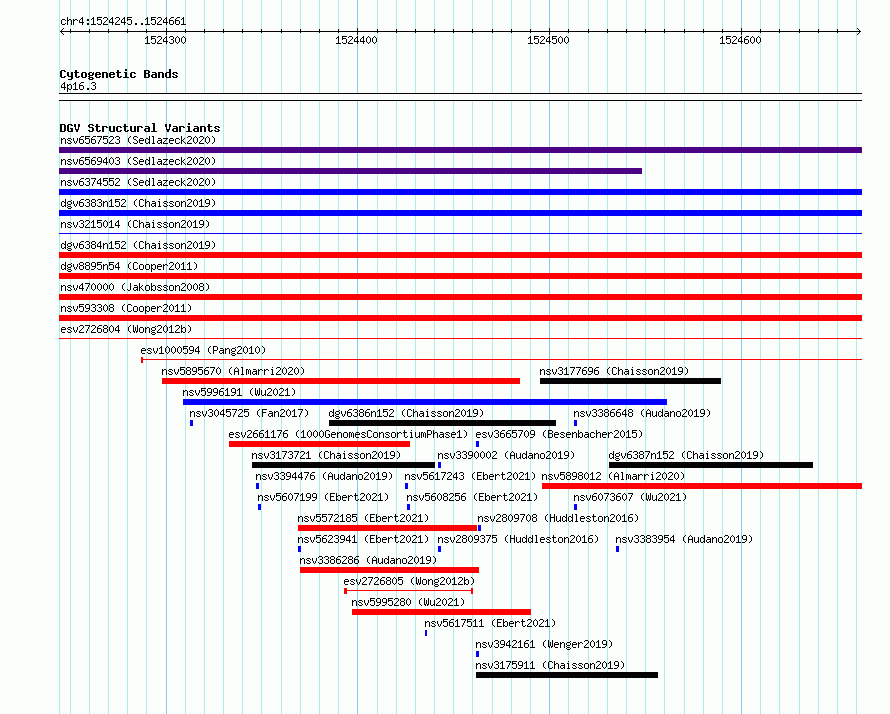Click the esv3665709 (Besenbacher2015) label
This screenshot has width=890, height=714.
(x=559, y=434)
